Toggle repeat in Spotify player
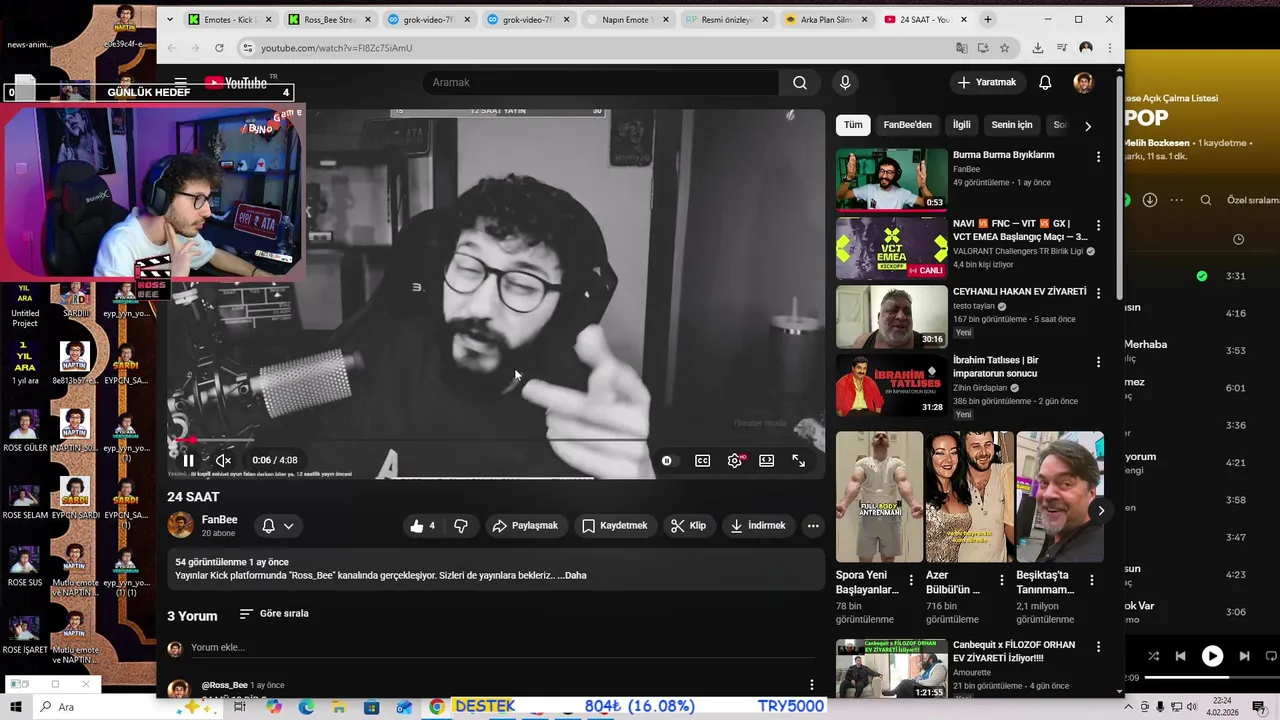Image resolution: width=1280 pixels, height=720 pixels. tap(1273, 657)
